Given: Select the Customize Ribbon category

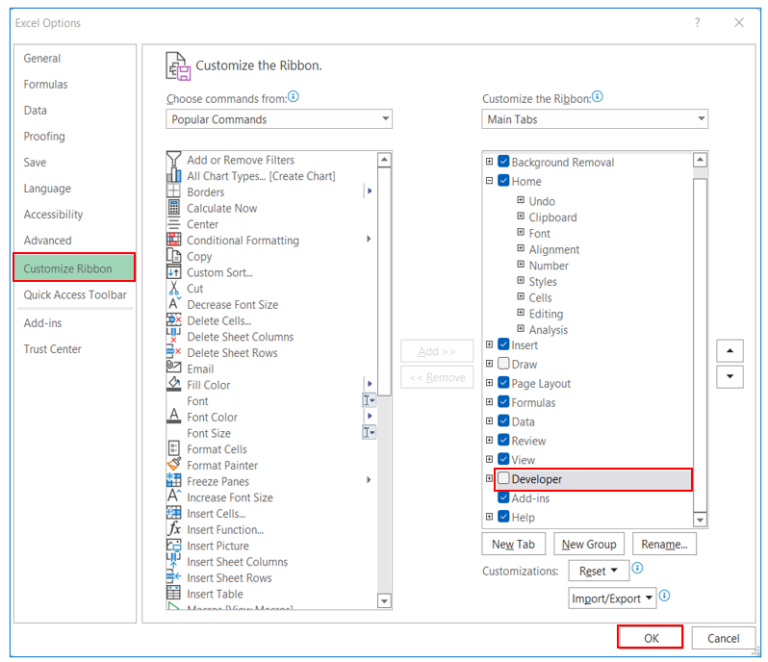Looking at the screenshot, I should [74, 268].
